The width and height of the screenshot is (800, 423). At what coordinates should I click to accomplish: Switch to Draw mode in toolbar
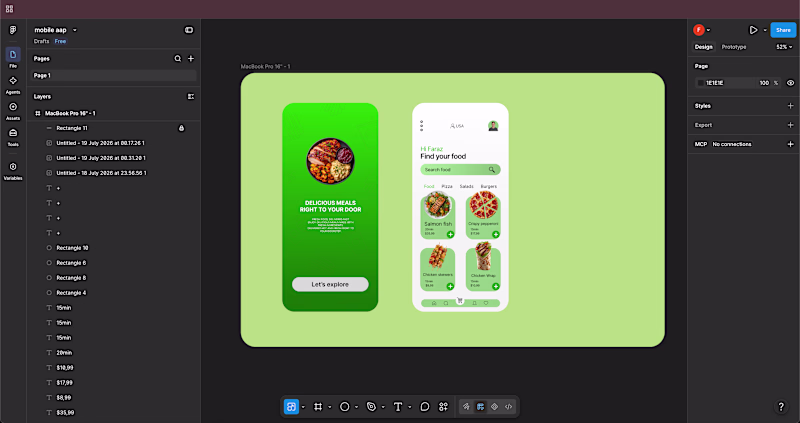click(x=466, y=407)
